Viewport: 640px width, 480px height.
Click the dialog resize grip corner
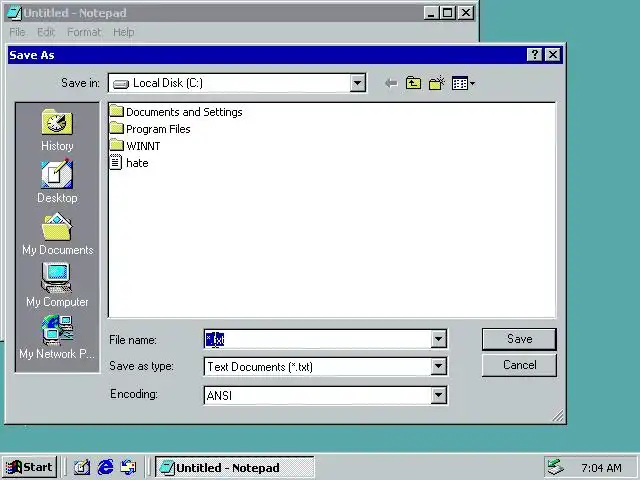(558, 416)
